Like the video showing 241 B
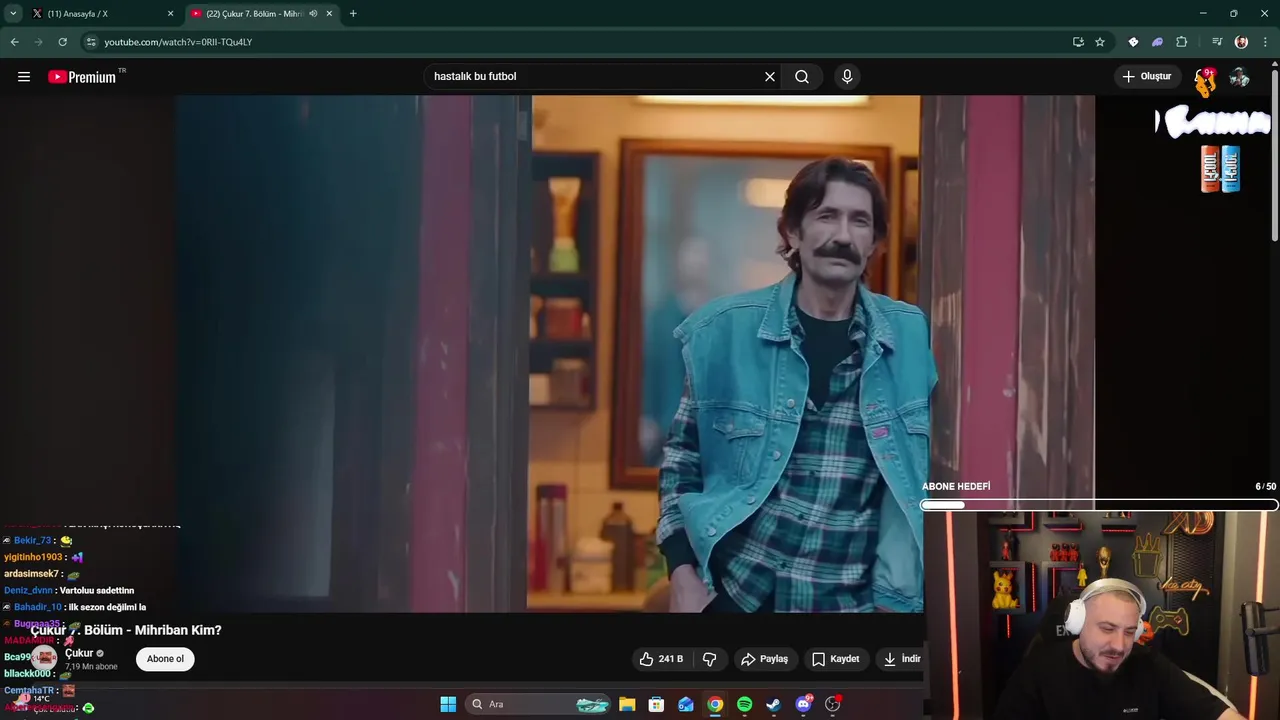 [661, 659]
